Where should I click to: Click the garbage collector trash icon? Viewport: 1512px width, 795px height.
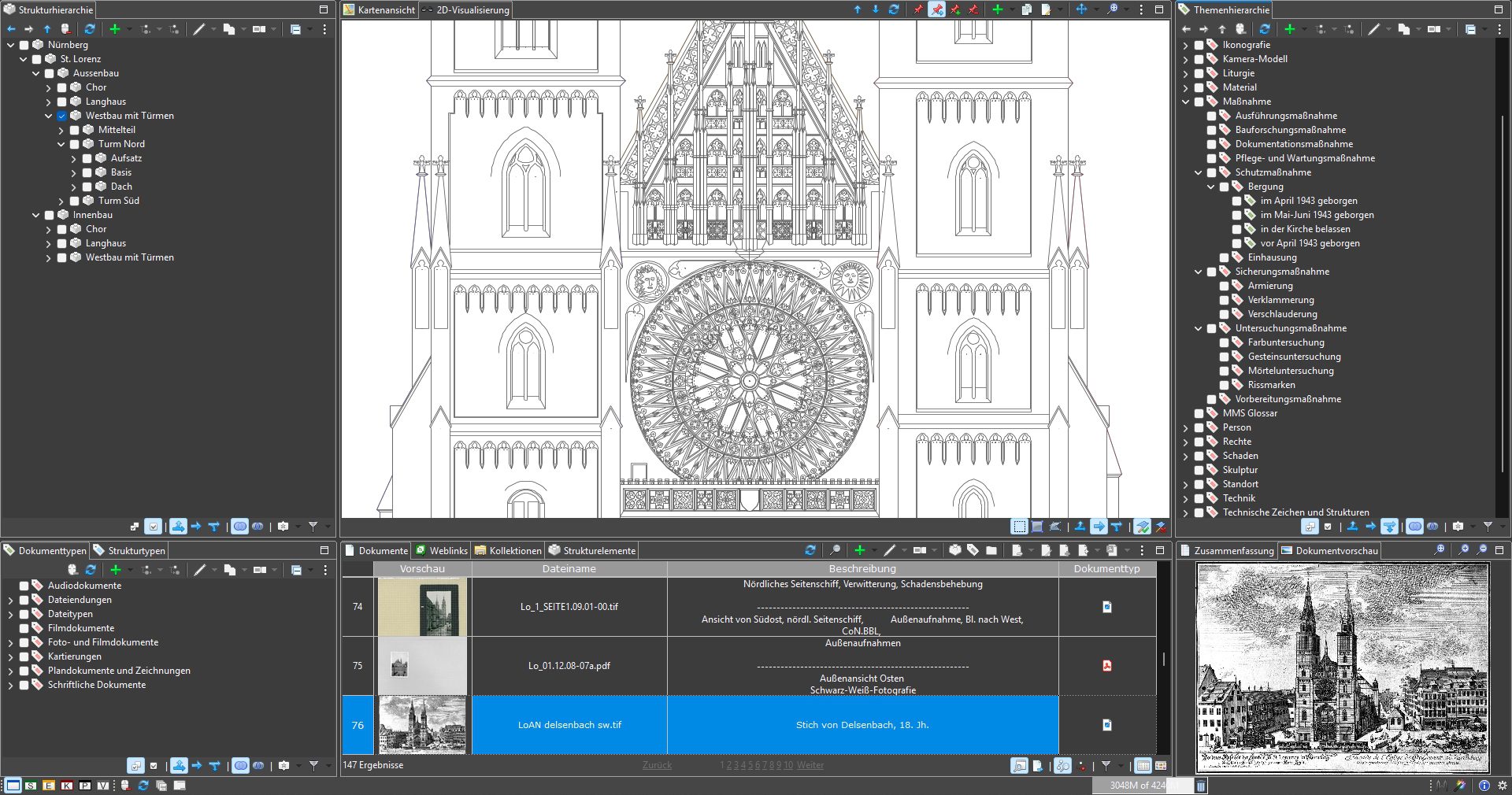click(x=1201, y=786)
